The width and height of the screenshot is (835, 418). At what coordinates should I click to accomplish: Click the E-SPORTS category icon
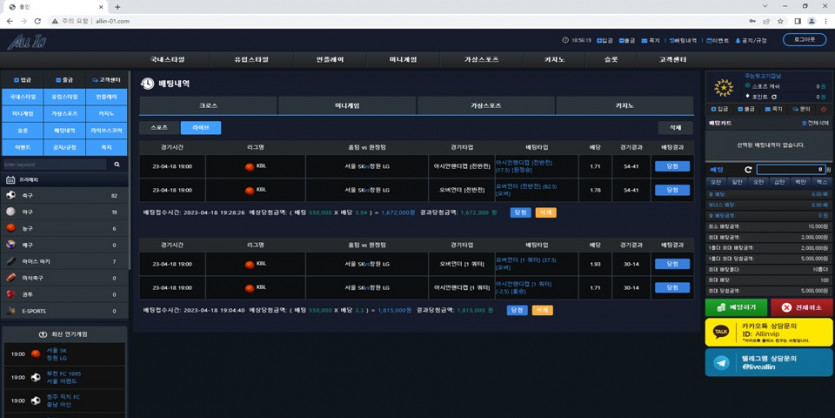coord(11,311)
